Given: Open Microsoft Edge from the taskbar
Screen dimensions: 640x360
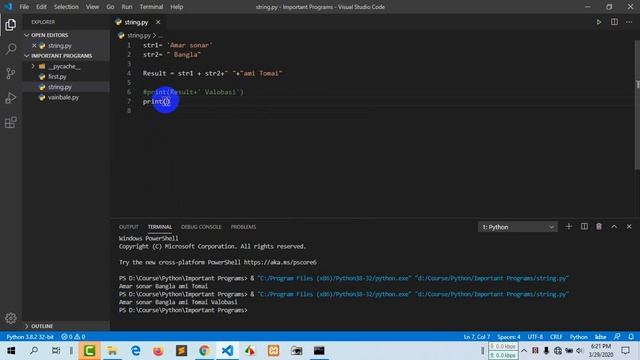Looking at the screenshot, I should point(136,351).
